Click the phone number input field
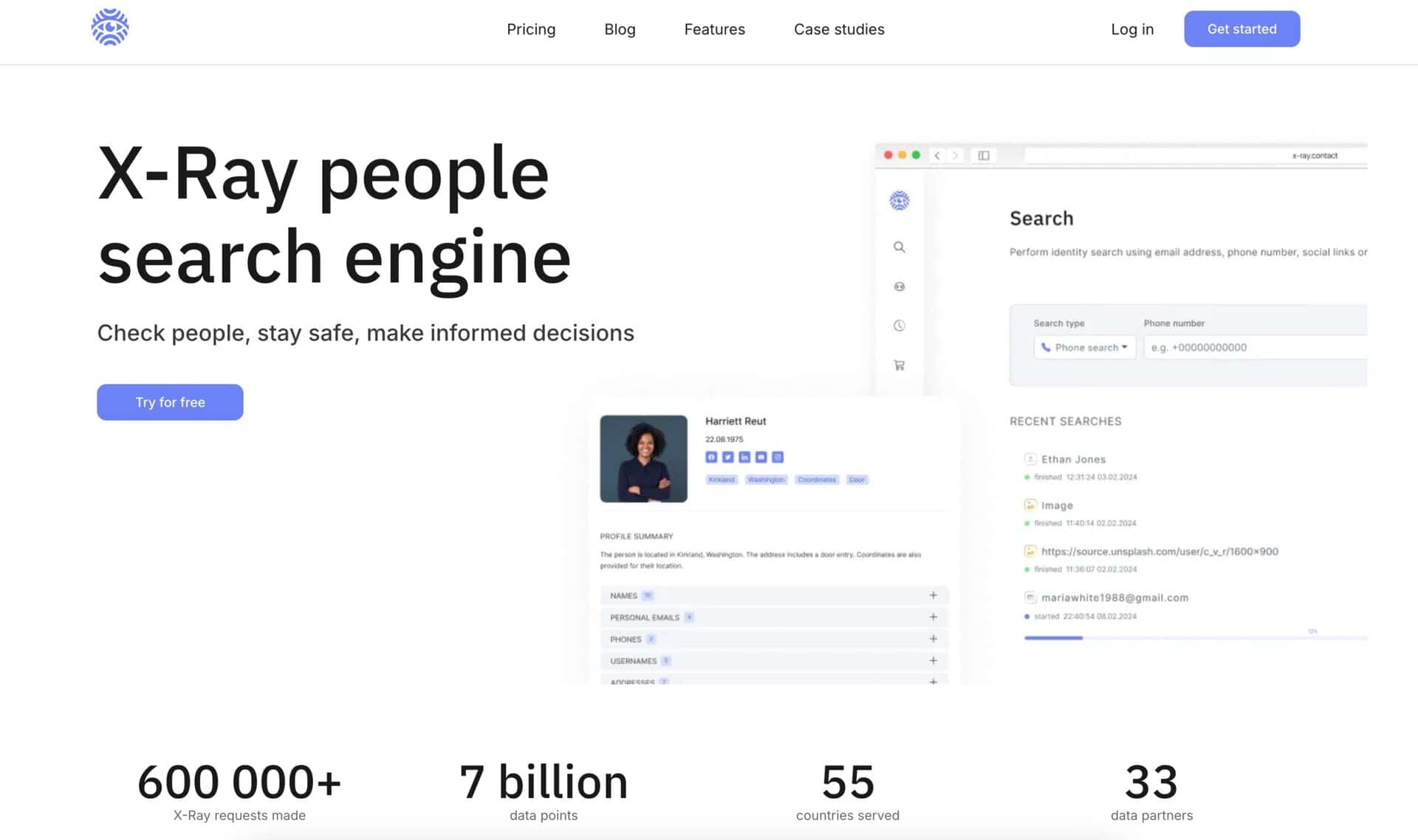1418x840 pixels. (1256, 348)
